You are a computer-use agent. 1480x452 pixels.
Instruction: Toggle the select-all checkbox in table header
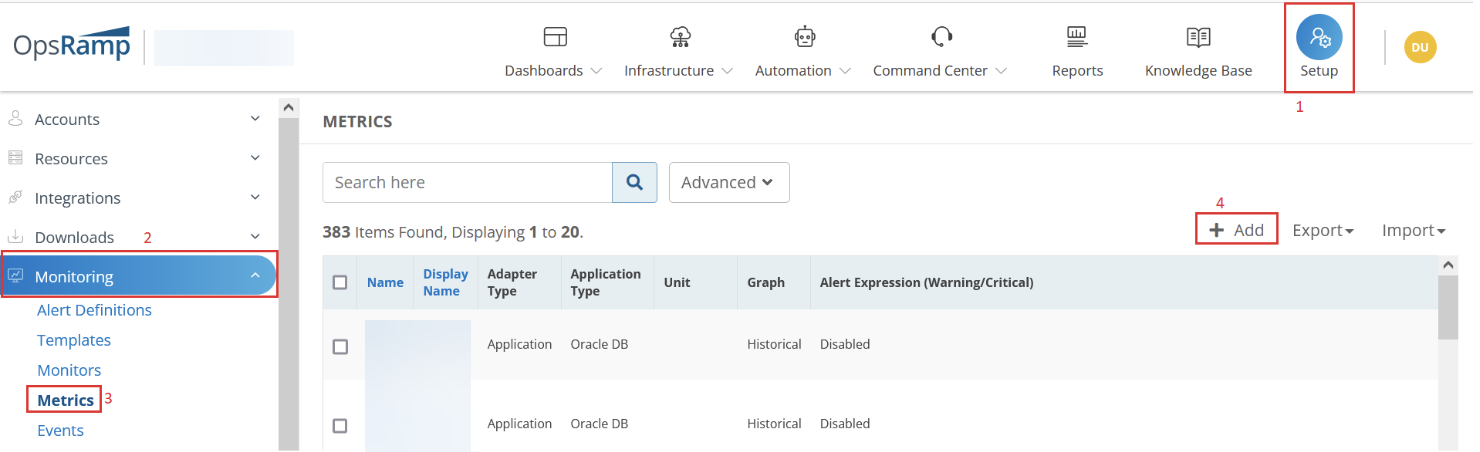pos(340,283)
